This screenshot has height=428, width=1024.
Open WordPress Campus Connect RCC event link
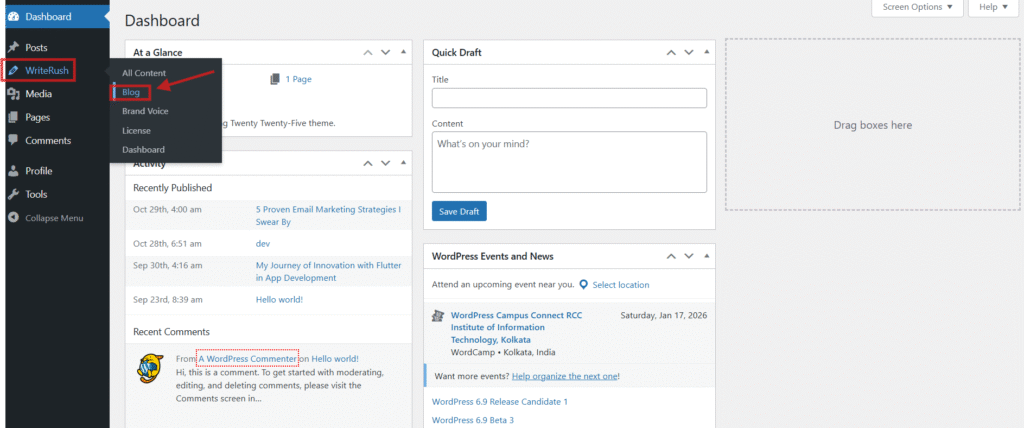click(517, 327)
